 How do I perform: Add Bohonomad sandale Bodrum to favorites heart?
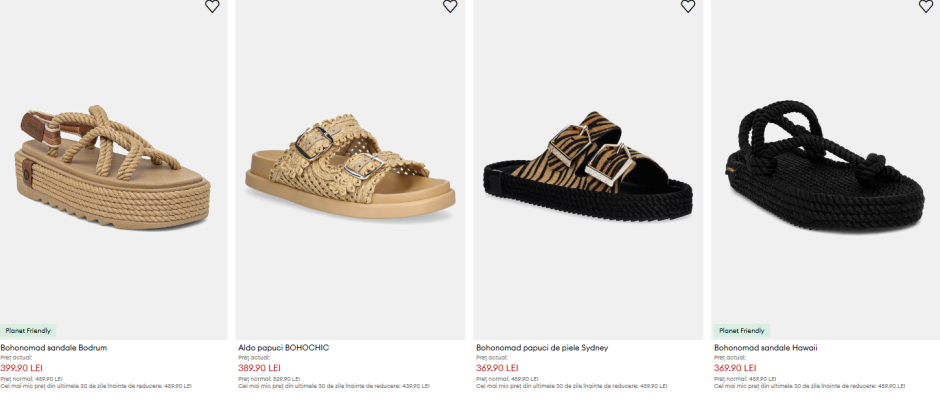point(212,6)
